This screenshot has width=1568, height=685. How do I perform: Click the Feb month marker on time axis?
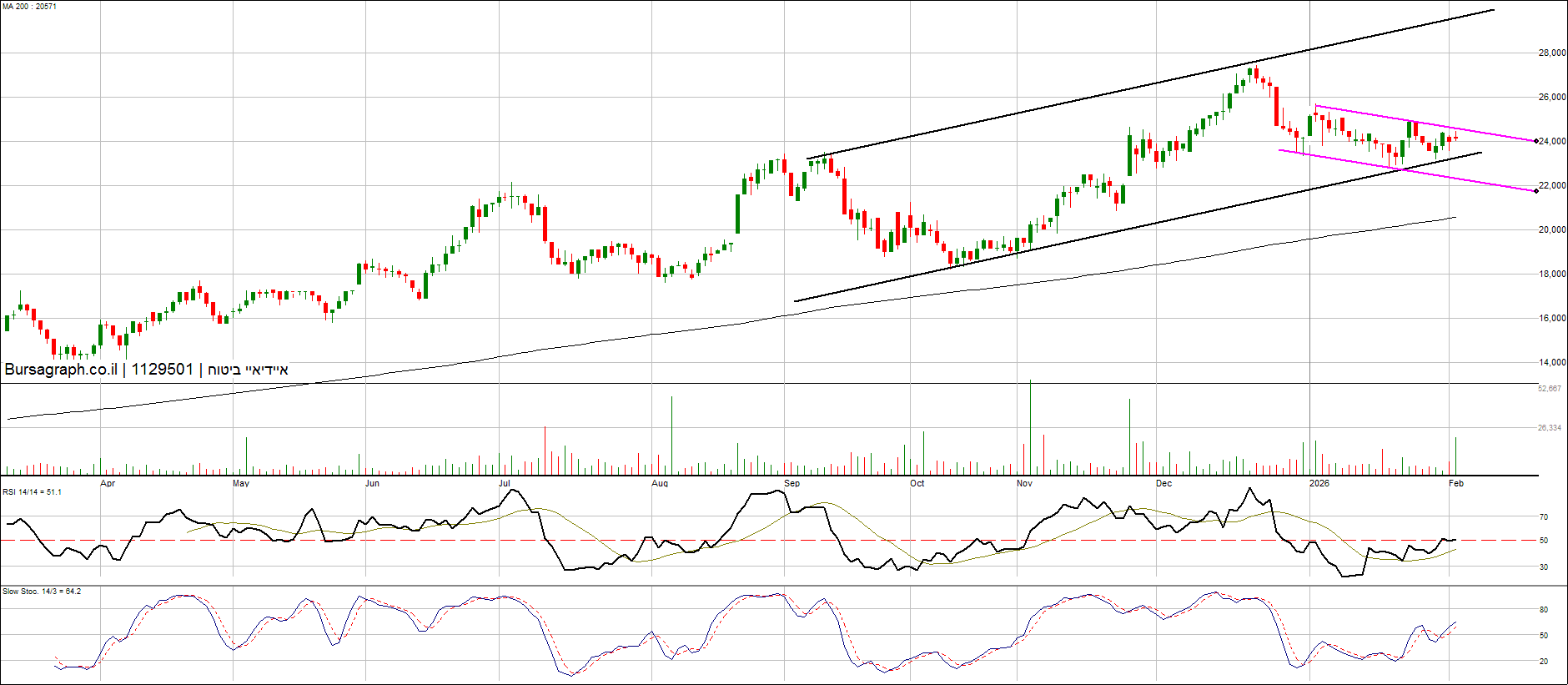coord(1456,483)
